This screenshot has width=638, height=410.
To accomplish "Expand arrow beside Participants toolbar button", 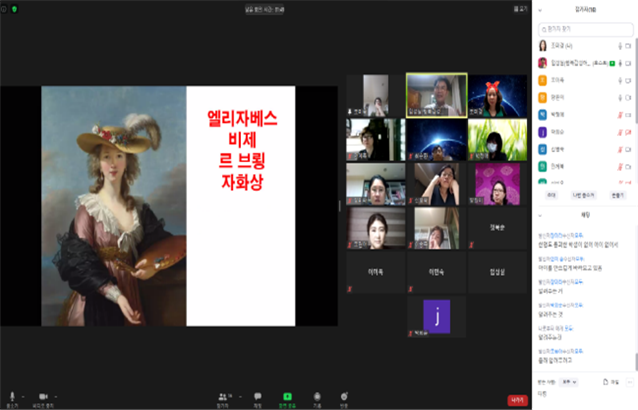I will (240, 397).
